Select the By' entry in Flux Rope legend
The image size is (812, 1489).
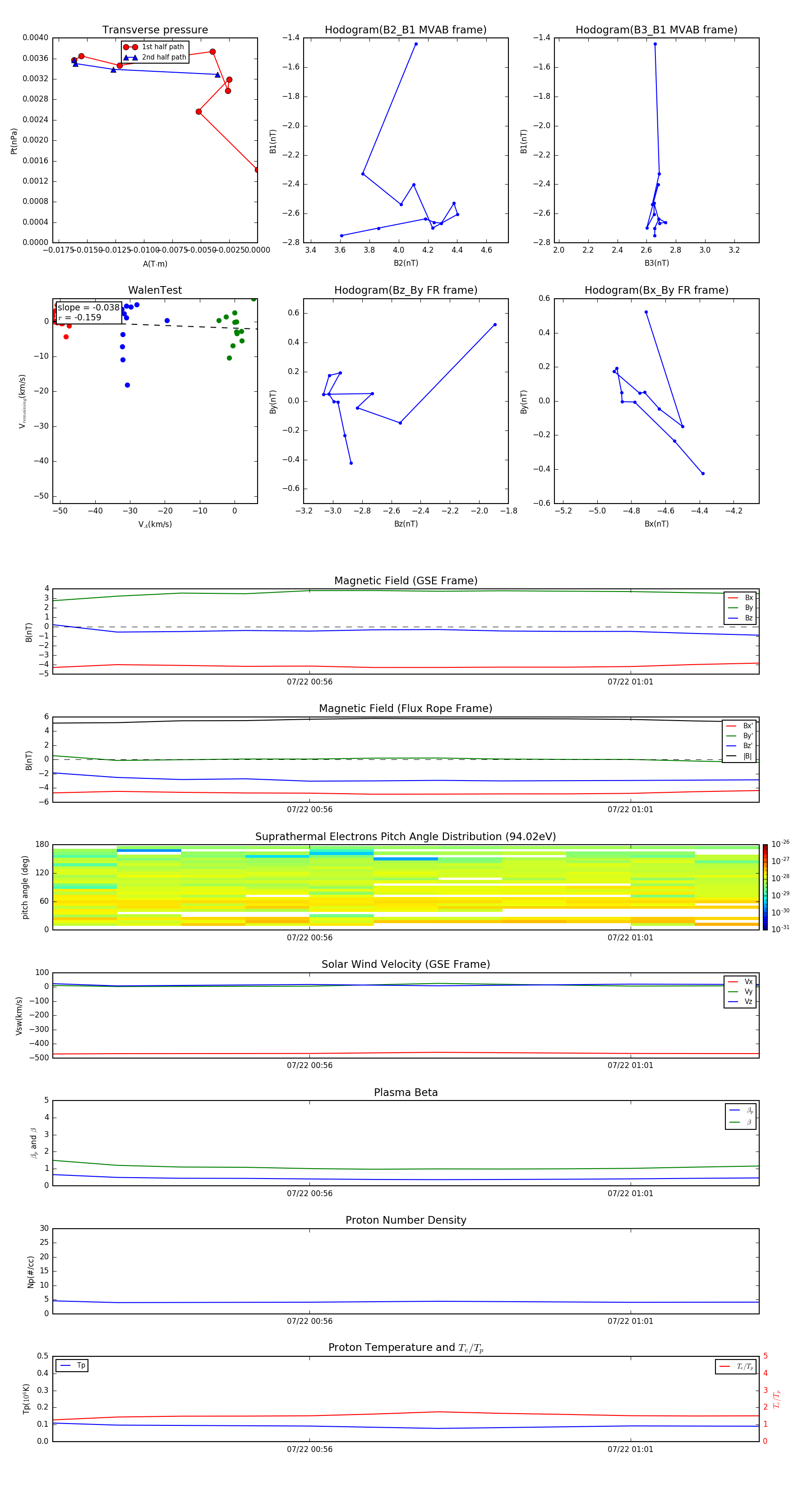pyautogui.click(x=740, y=736)
